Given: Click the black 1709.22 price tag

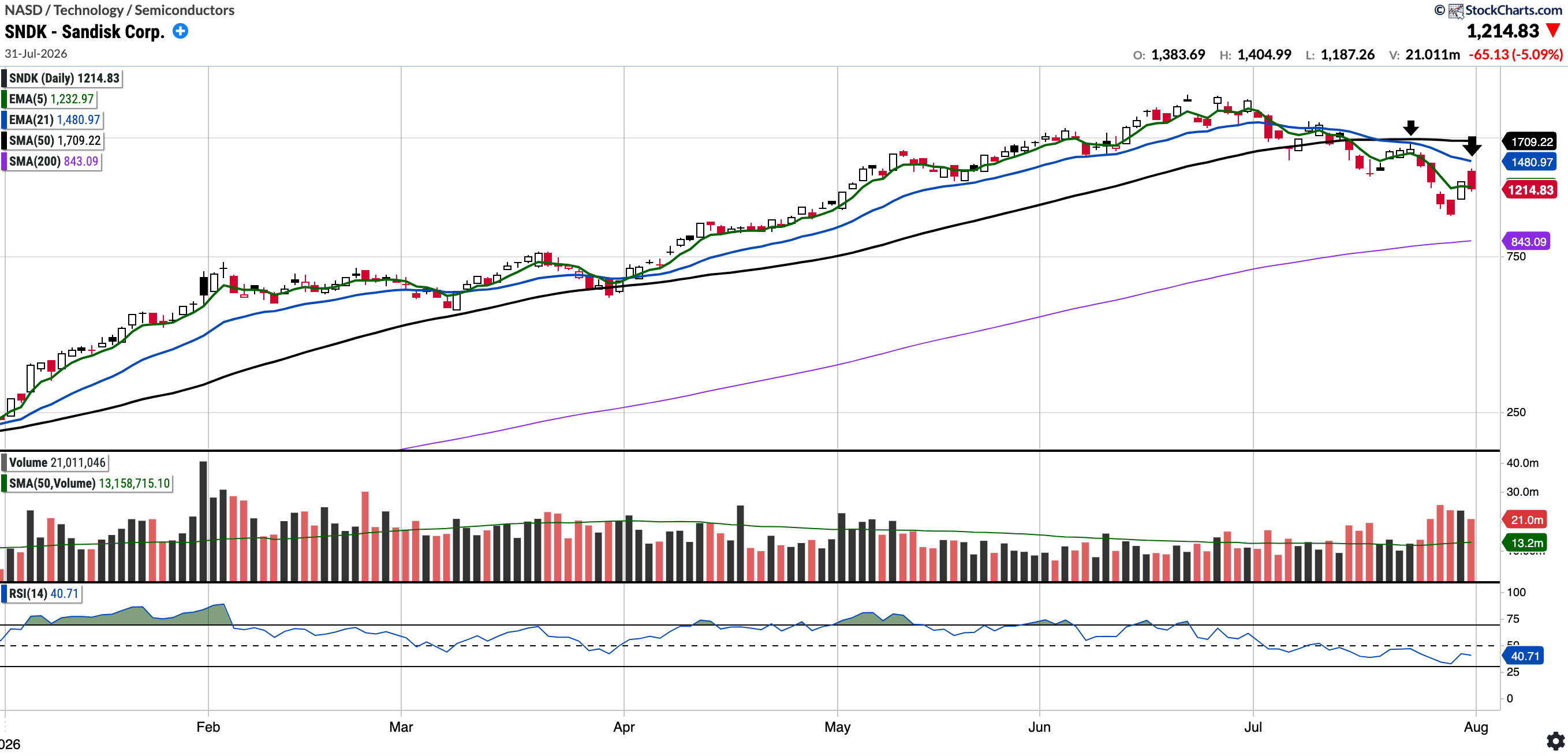Looking at the screenshot, I should [1530, 142].
